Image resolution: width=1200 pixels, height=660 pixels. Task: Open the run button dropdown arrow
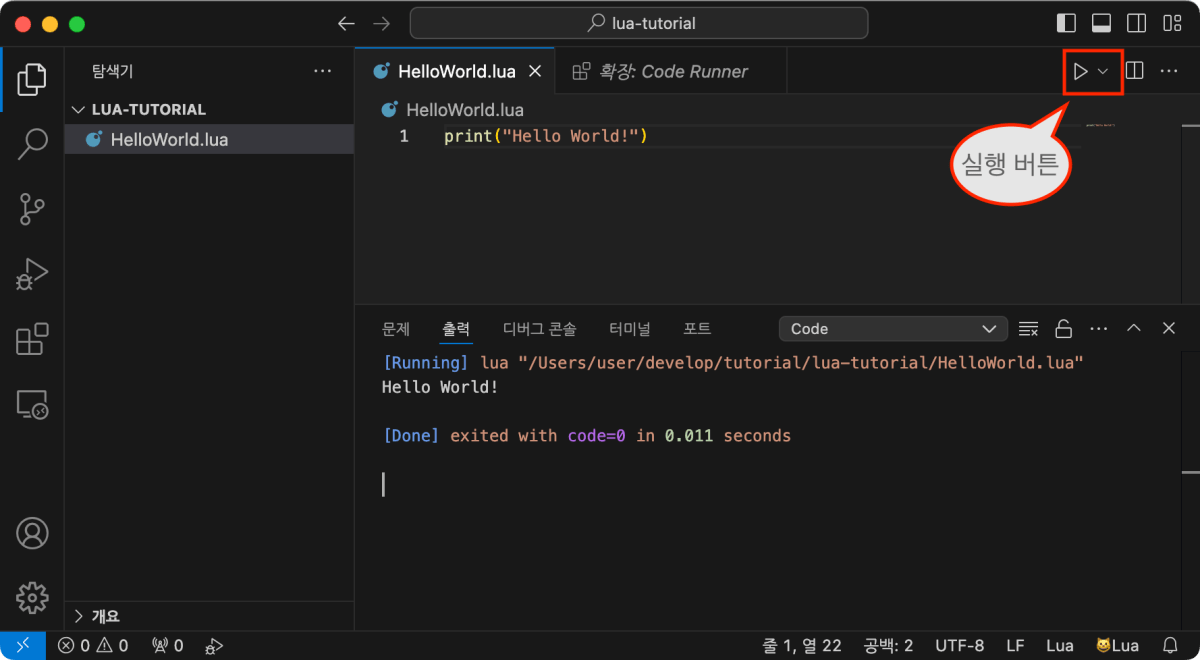click(x=1103, y=71)
